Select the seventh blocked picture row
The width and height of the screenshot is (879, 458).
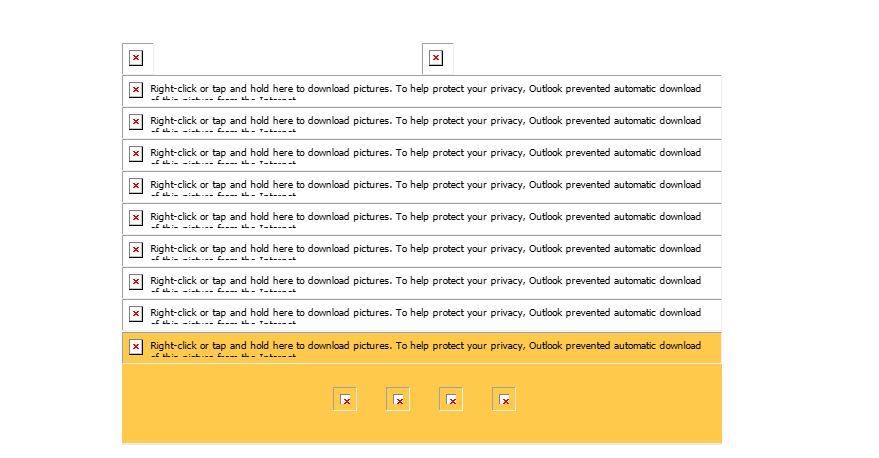tap(425, 282)
